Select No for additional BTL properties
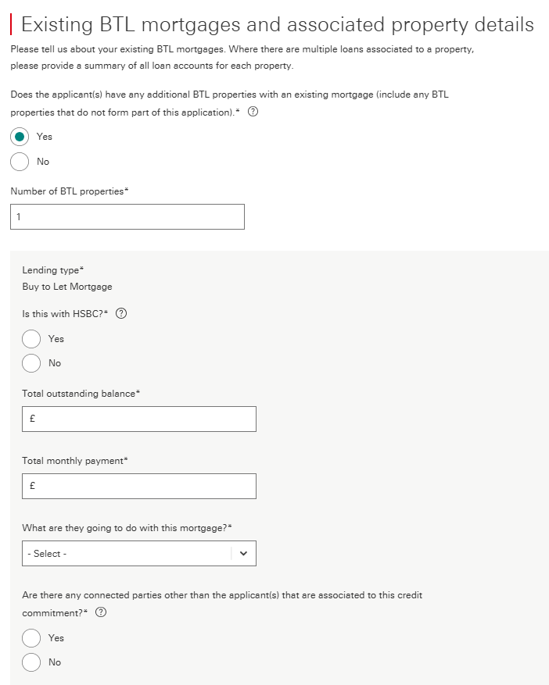The image size is (549, 685). point(20,161)
